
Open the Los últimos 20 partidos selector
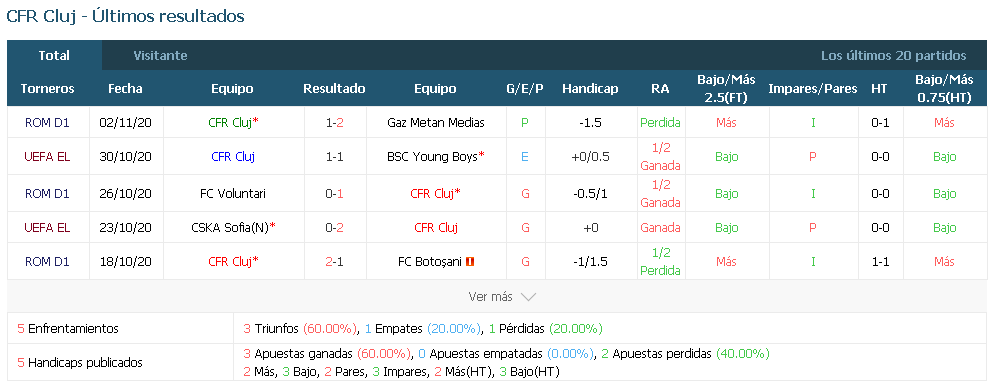(894, 55)
